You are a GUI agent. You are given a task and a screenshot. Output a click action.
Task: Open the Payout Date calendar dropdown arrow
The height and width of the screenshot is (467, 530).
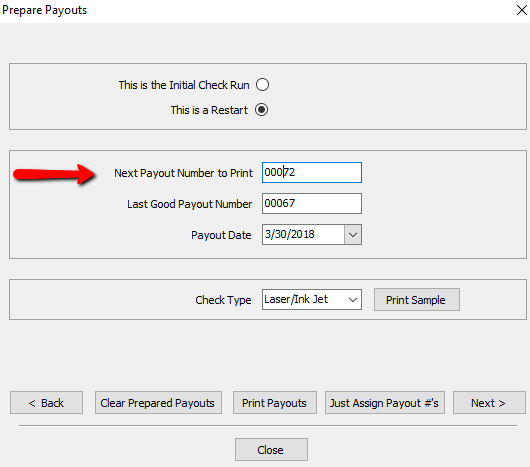click(353, 235)
